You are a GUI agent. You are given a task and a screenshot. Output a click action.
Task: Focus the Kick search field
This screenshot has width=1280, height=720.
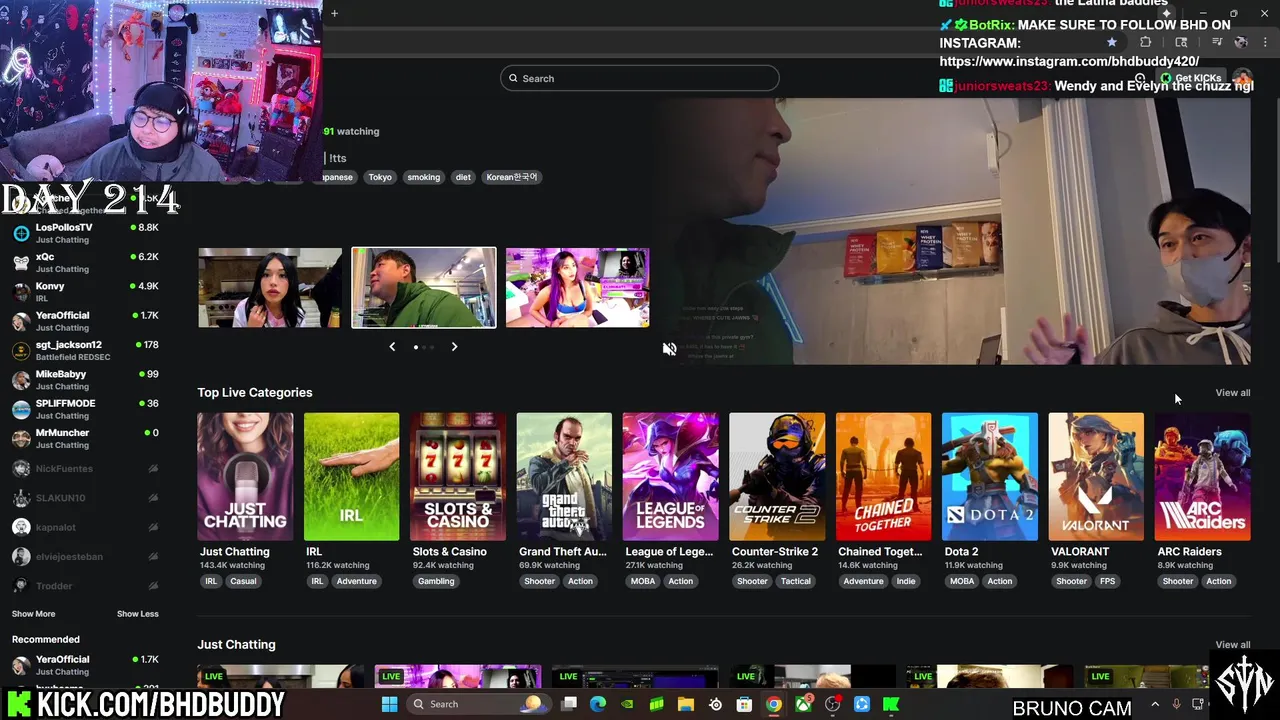click(x=640, y=78)
